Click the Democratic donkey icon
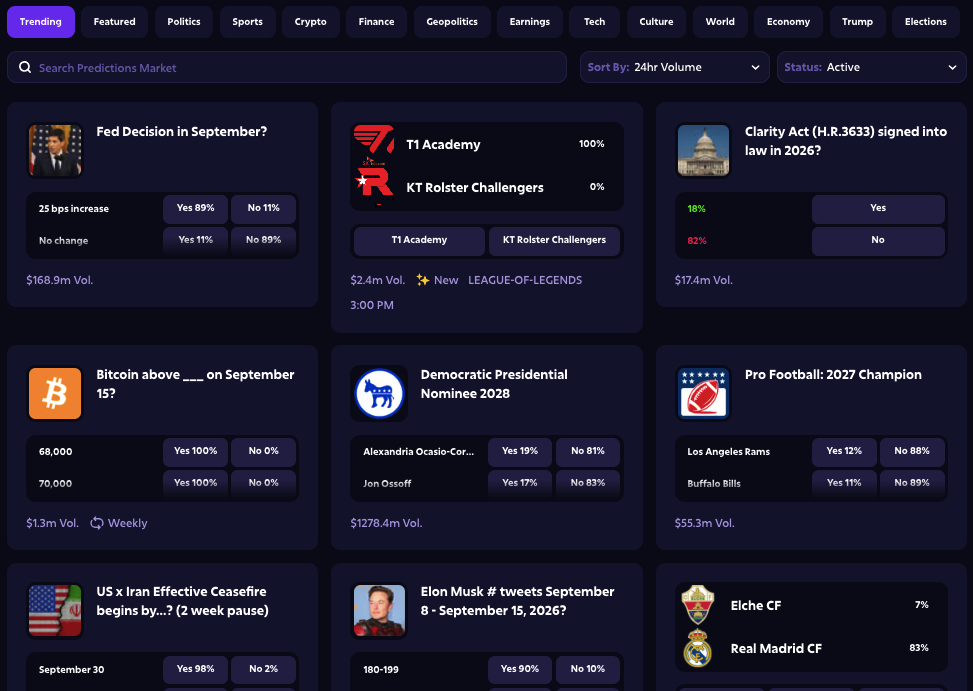This screenshot has width=973, height=691. (x=379, y=393)
